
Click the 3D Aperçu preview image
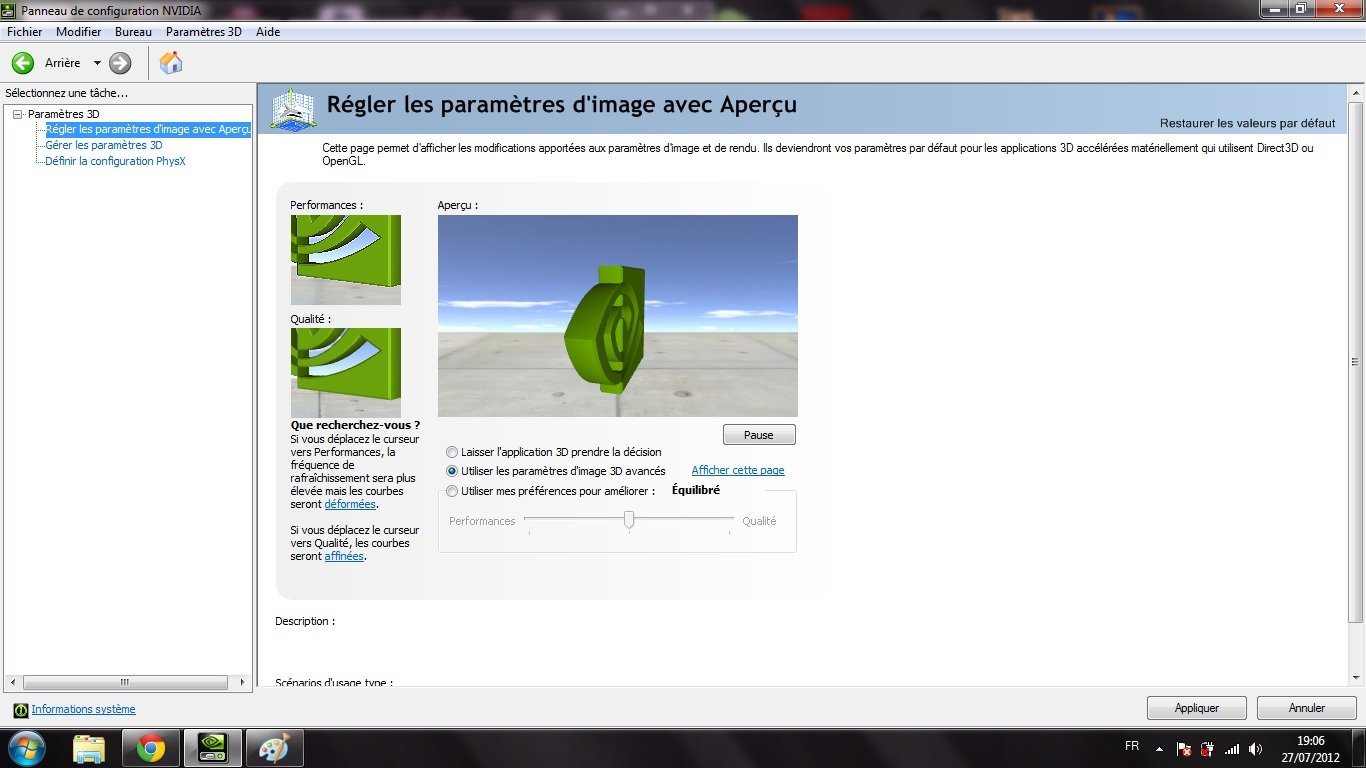coord(618,316)
